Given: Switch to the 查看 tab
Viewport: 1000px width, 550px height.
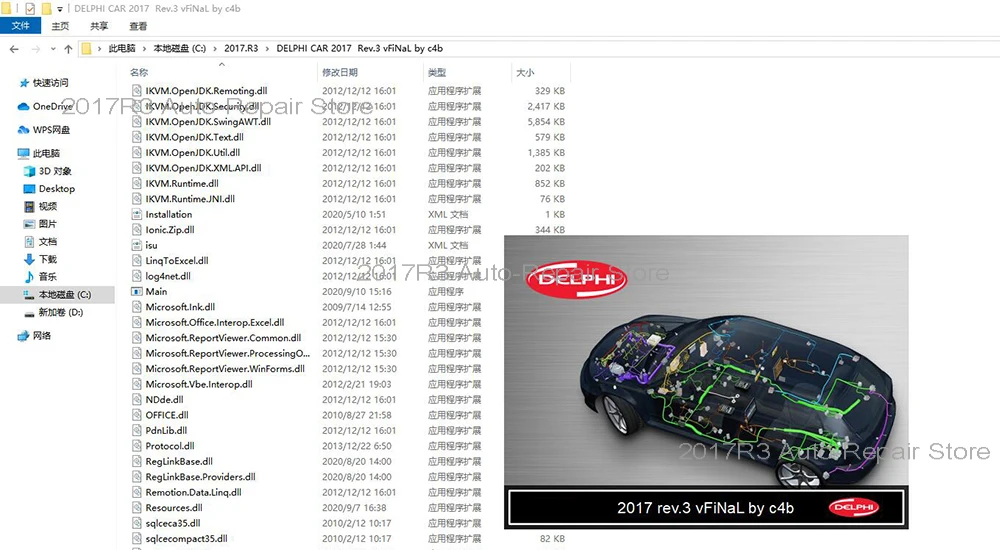Looking at the screenshot, I should click(x=138, y=26).
